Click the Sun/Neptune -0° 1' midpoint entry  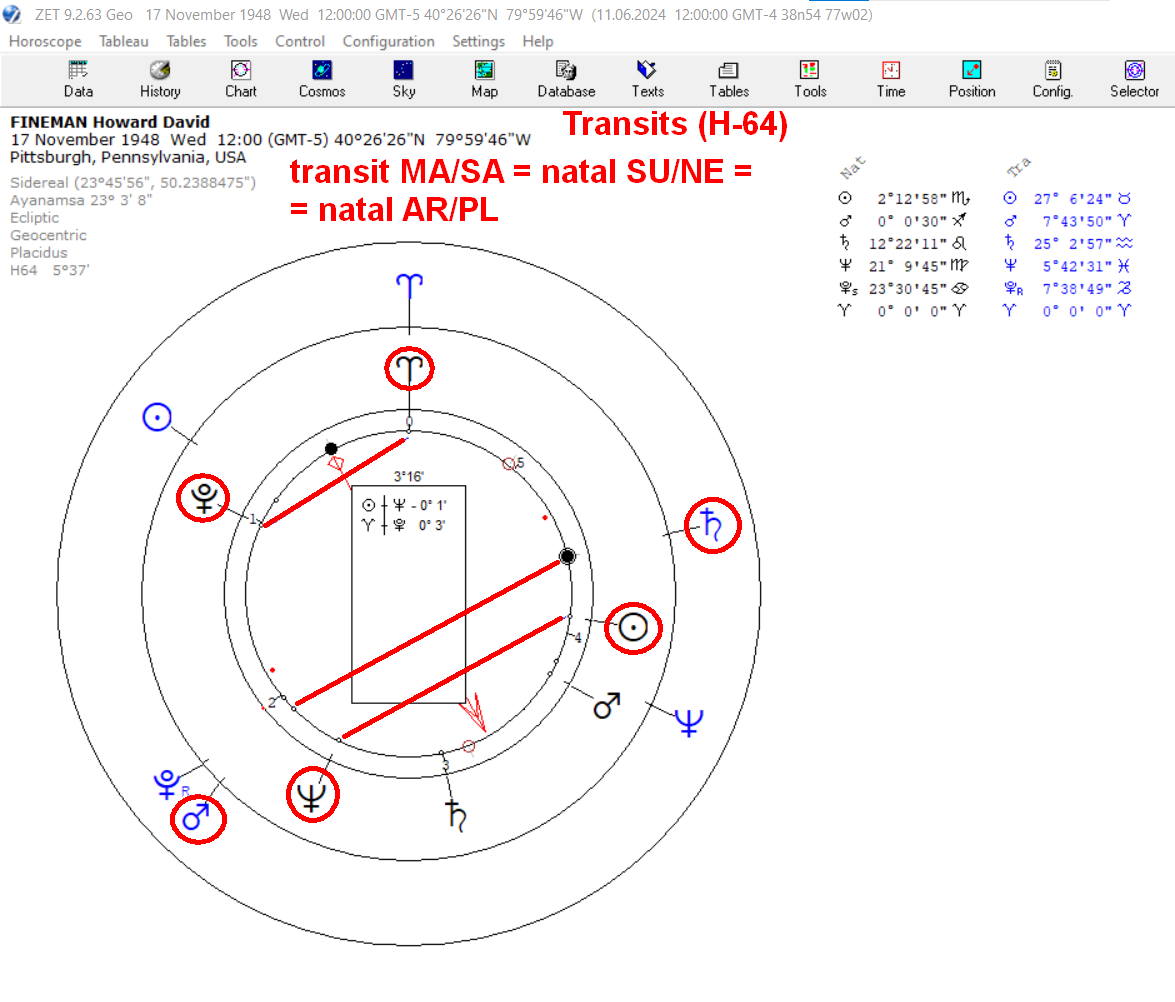405,505
